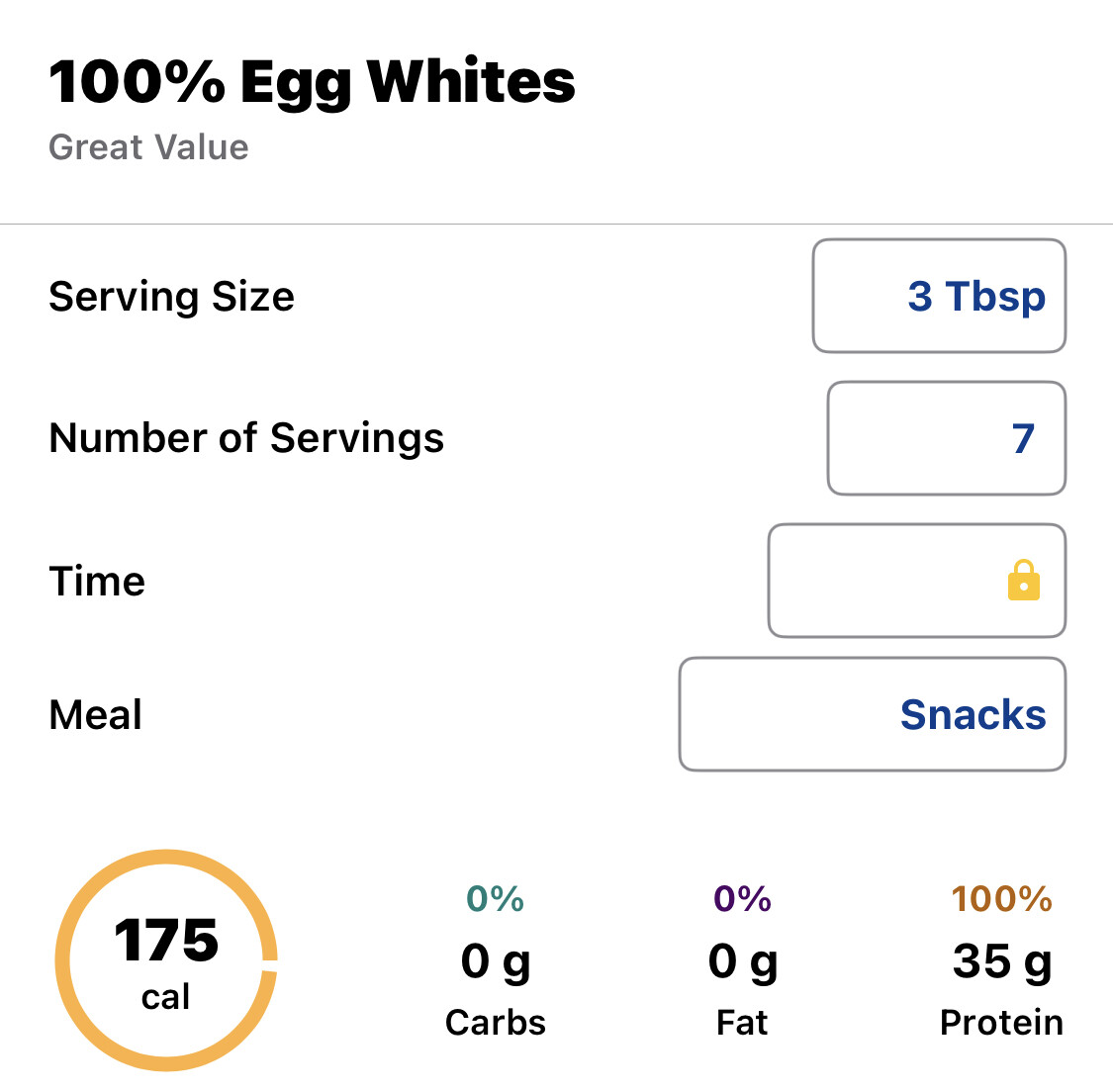Open the Meal dropdown set to Snacks

pos(872,714)
